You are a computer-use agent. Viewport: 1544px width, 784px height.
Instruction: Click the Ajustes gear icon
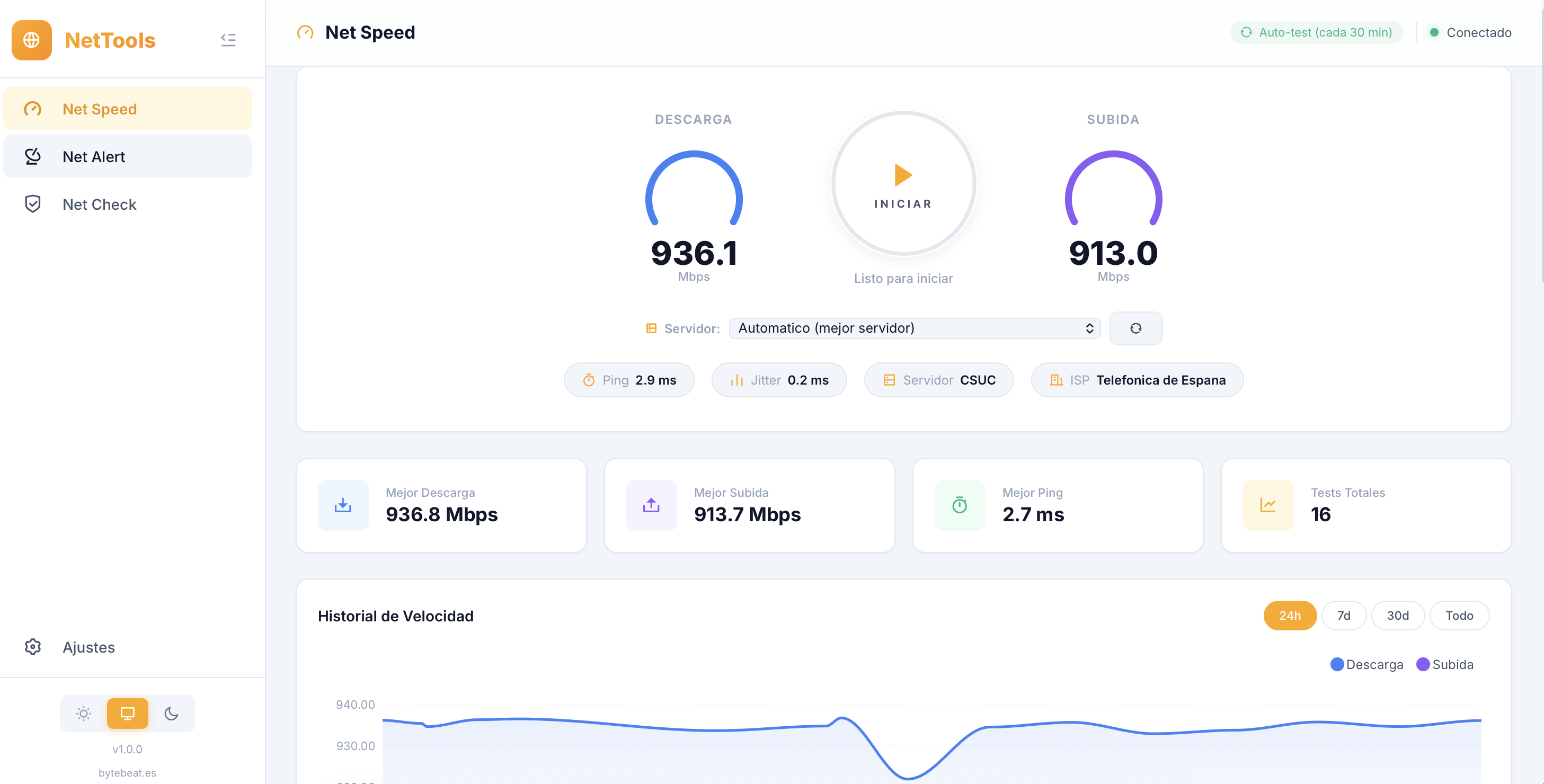(33, 647)
